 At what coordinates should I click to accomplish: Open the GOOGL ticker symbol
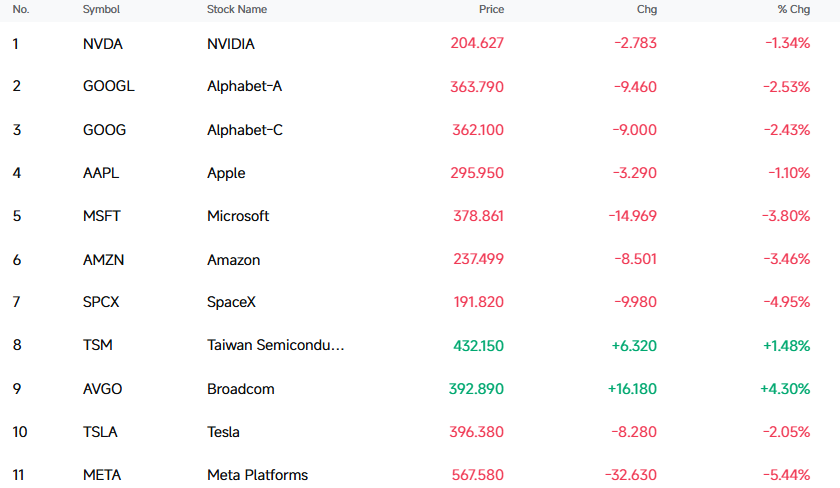pyautogui.click(x=109, y=86)
